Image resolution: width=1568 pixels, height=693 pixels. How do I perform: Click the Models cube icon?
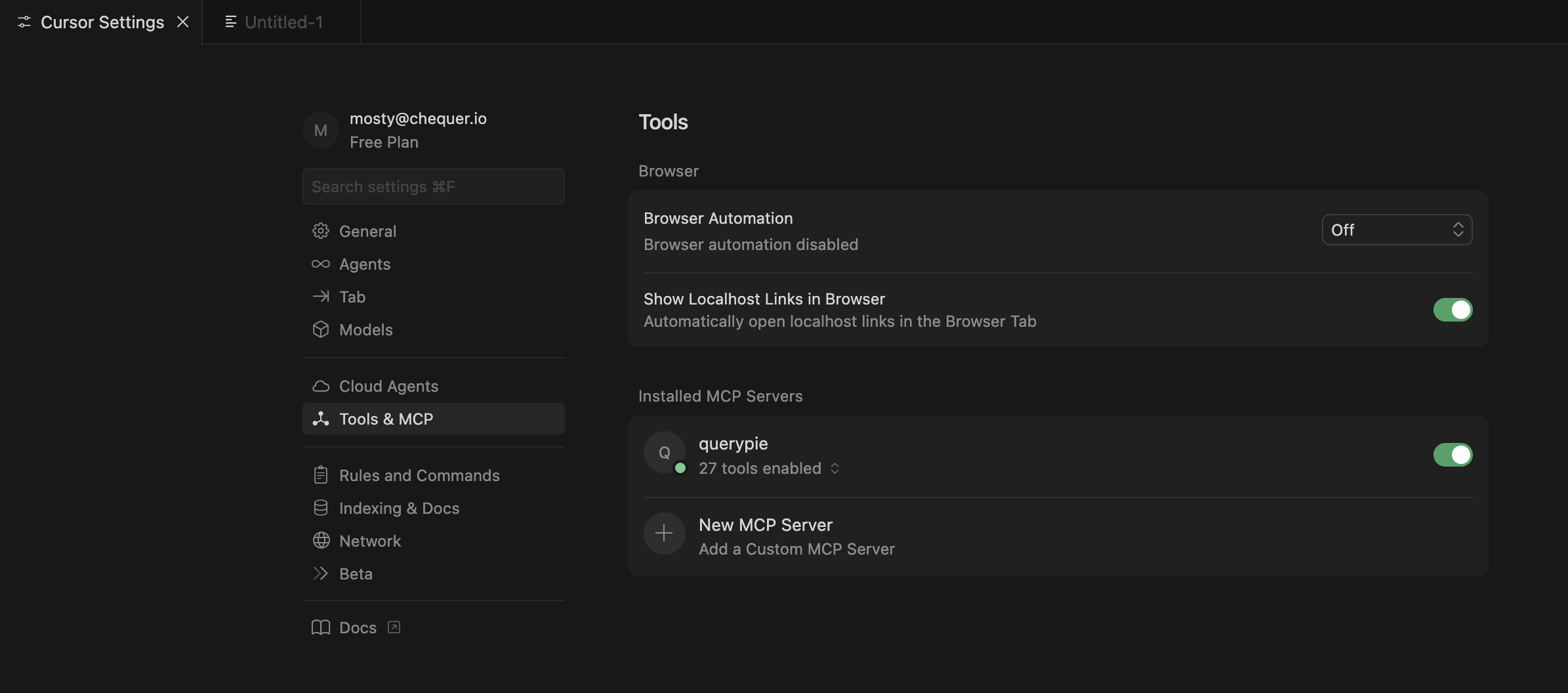(x=320, y=329)
